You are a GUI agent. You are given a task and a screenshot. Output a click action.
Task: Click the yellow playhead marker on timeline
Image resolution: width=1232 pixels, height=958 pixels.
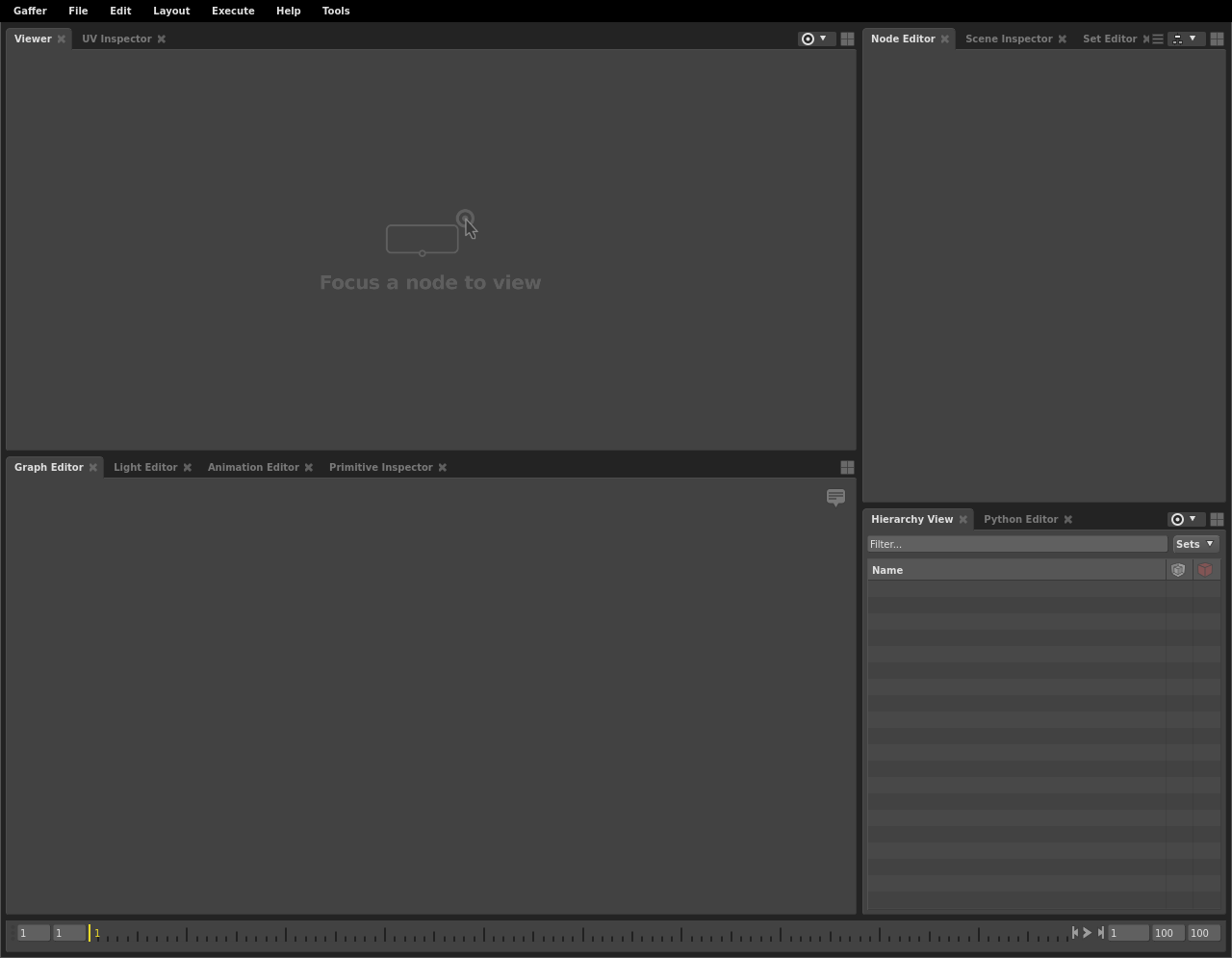tap(90, 933)
